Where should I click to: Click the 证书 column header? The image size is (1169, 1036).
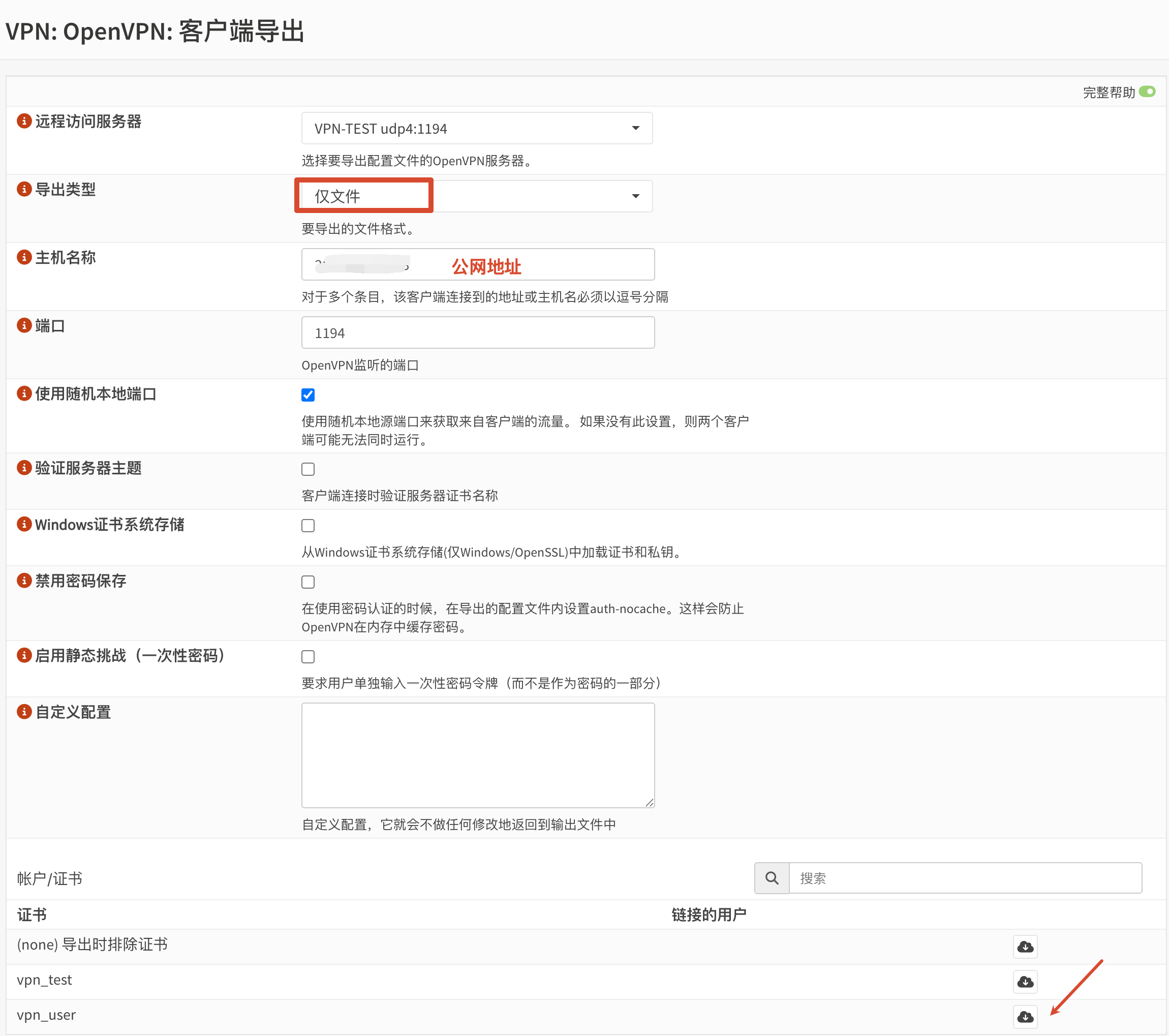point(32,915)
